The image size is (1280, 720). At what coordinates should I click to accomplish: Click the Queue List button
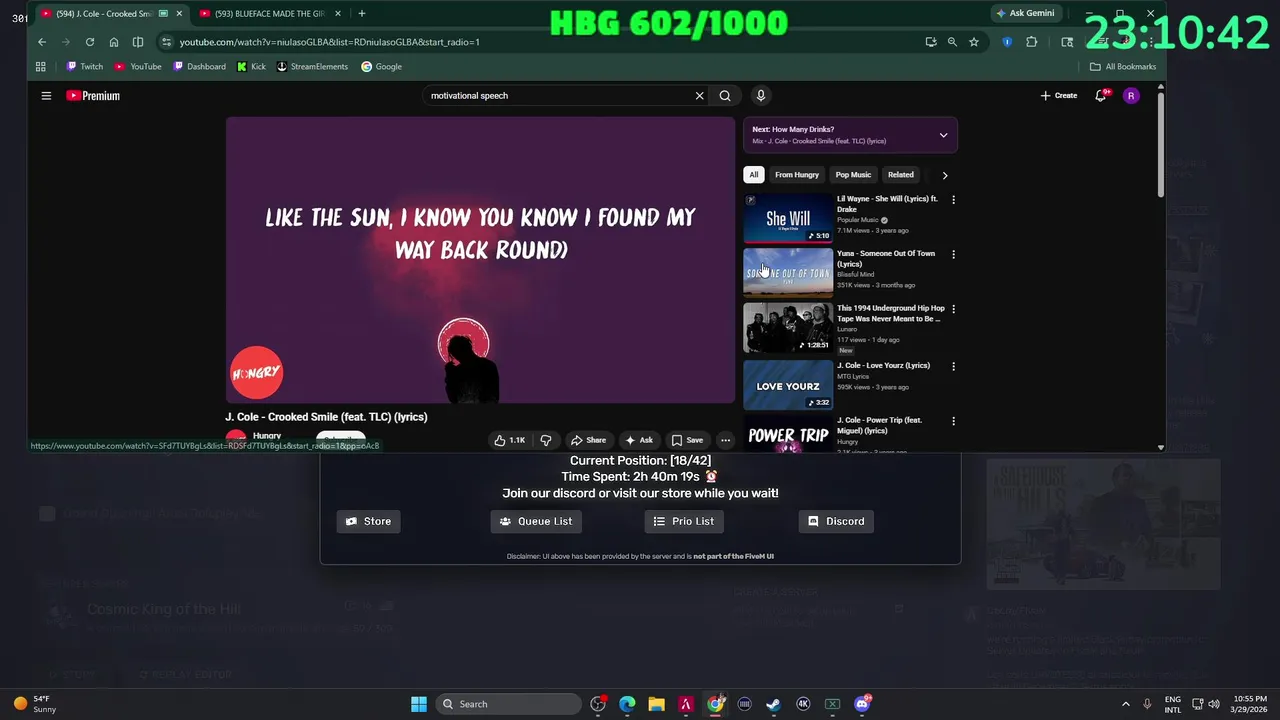(x=536, y=521)
